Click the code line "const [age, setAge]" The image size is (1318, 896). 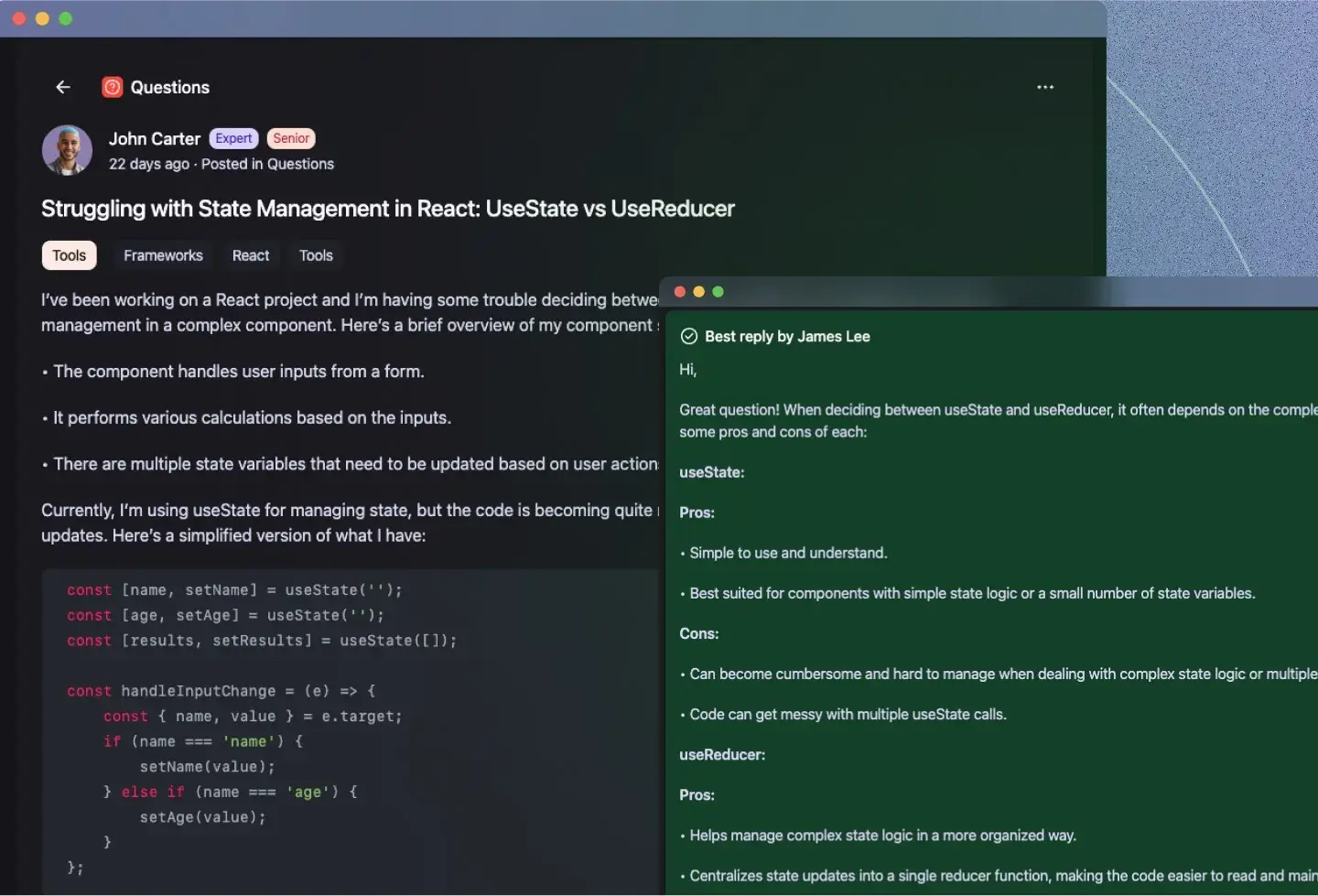(225, 615)
